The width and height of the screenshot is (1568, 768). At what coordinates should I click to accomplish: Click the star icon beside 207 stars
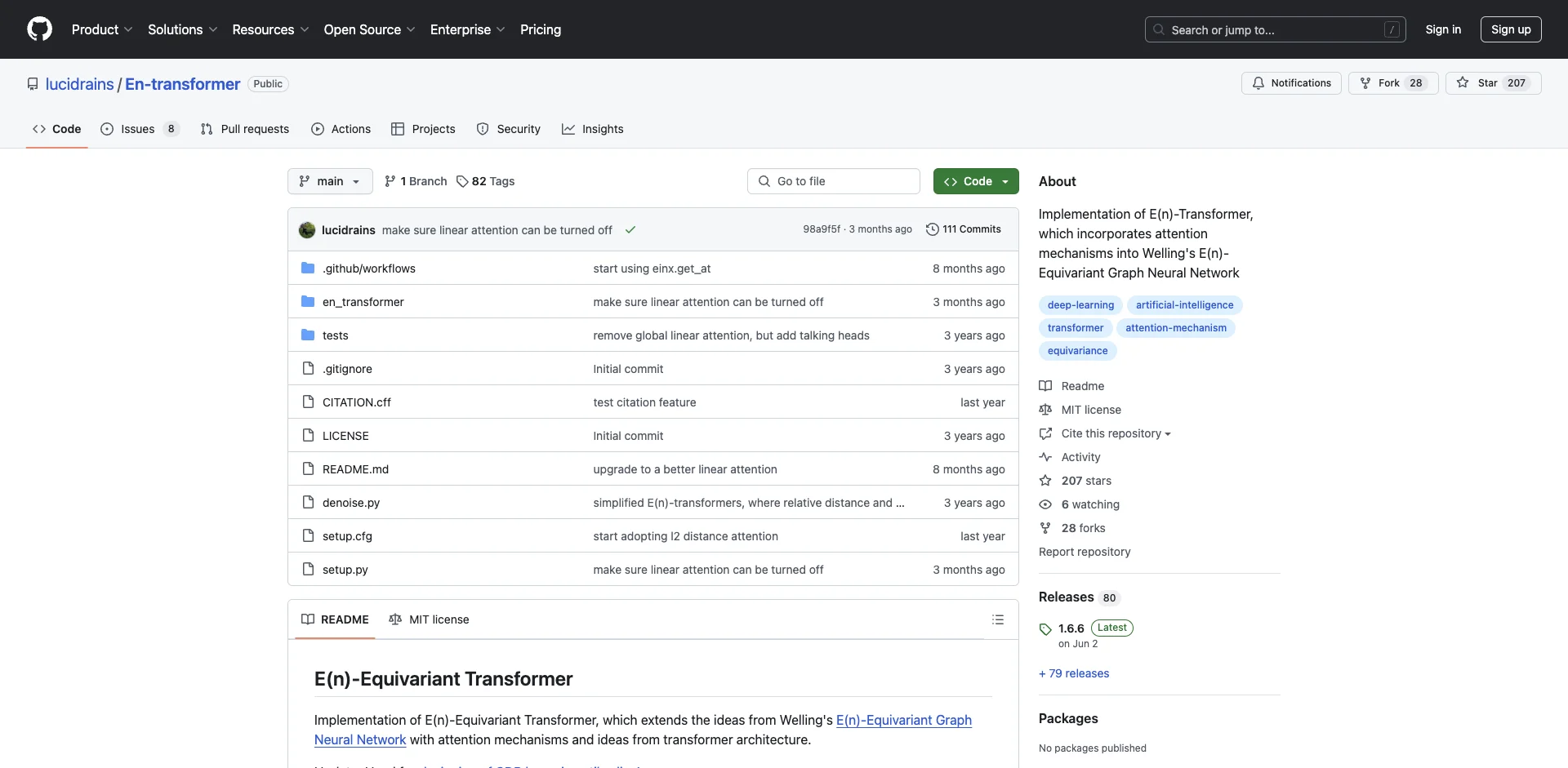coord(1045,481)
